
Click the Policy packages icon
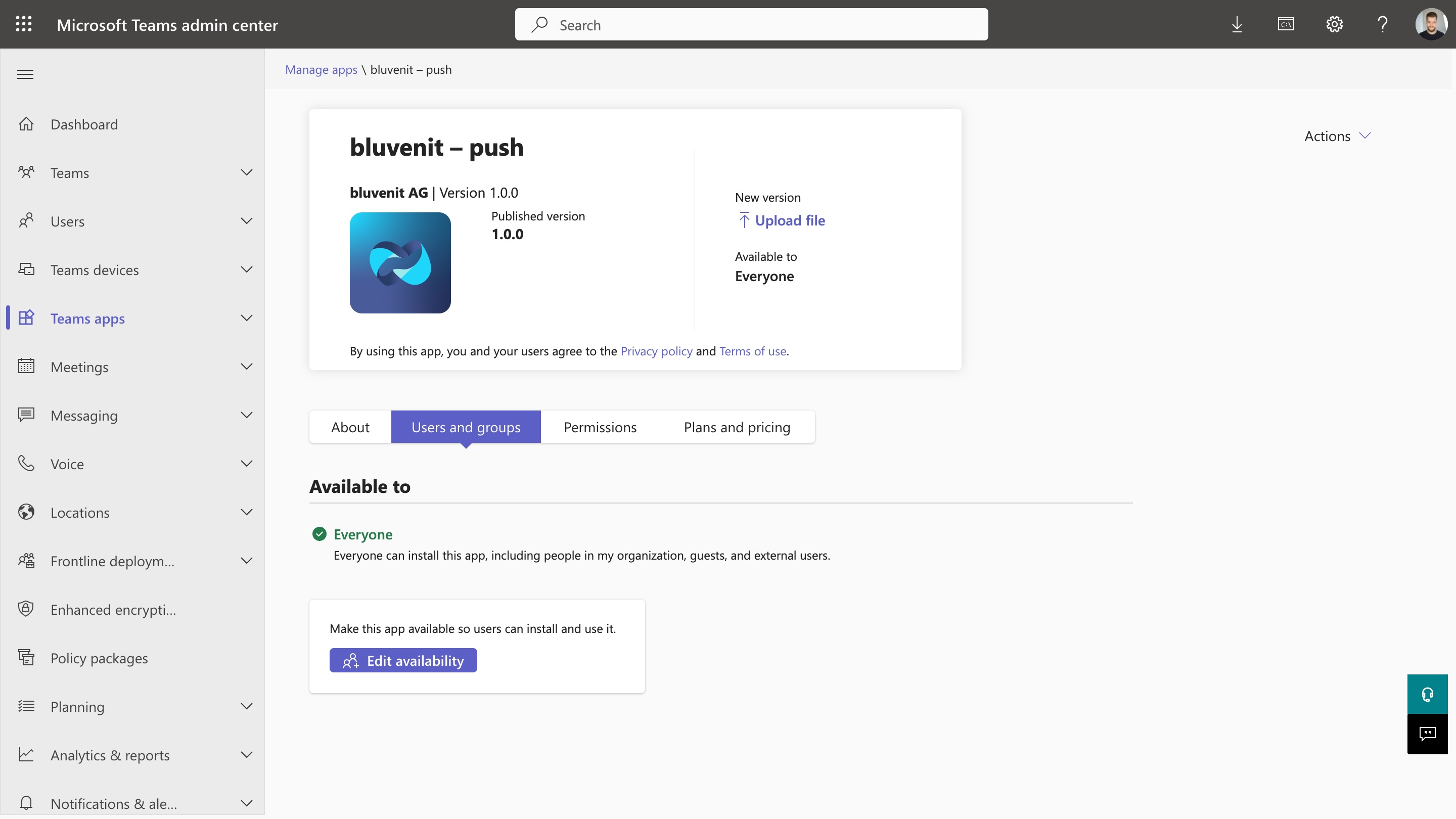[26, 658]
